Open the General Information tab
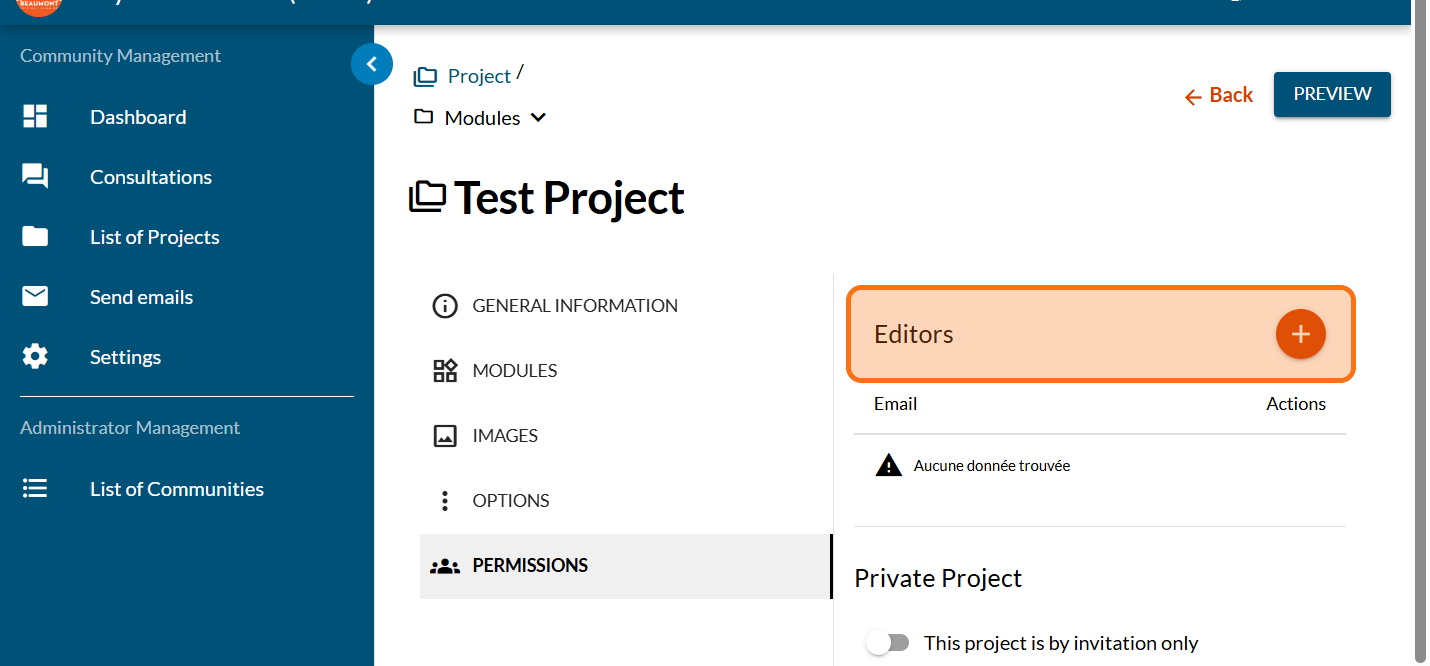Screen dimensions: 1430x666 [x=574, y=306]
